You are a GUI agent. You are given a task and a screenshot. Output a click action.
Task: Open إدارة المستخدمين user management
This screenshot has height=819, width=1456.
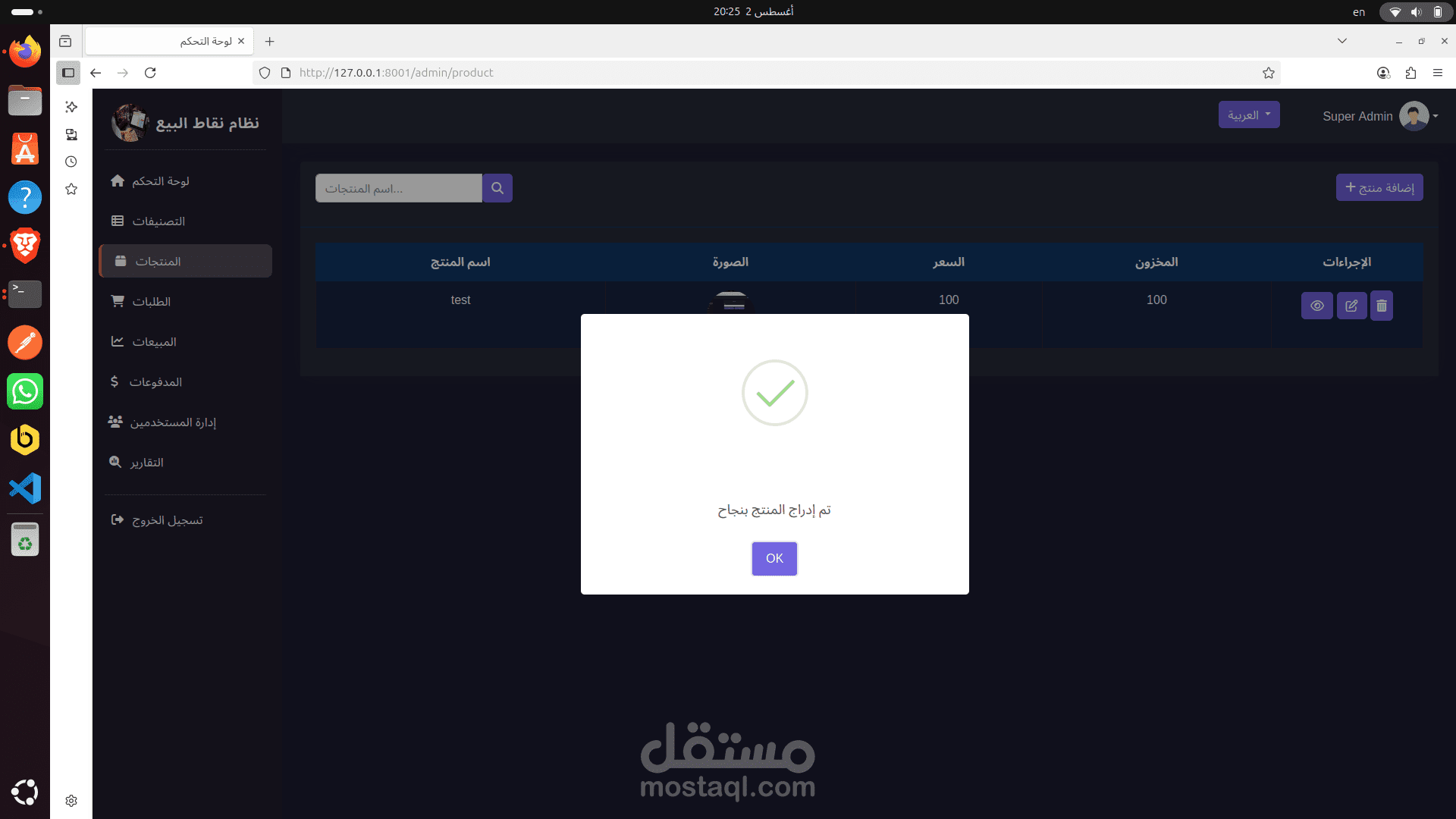point(162,422)
